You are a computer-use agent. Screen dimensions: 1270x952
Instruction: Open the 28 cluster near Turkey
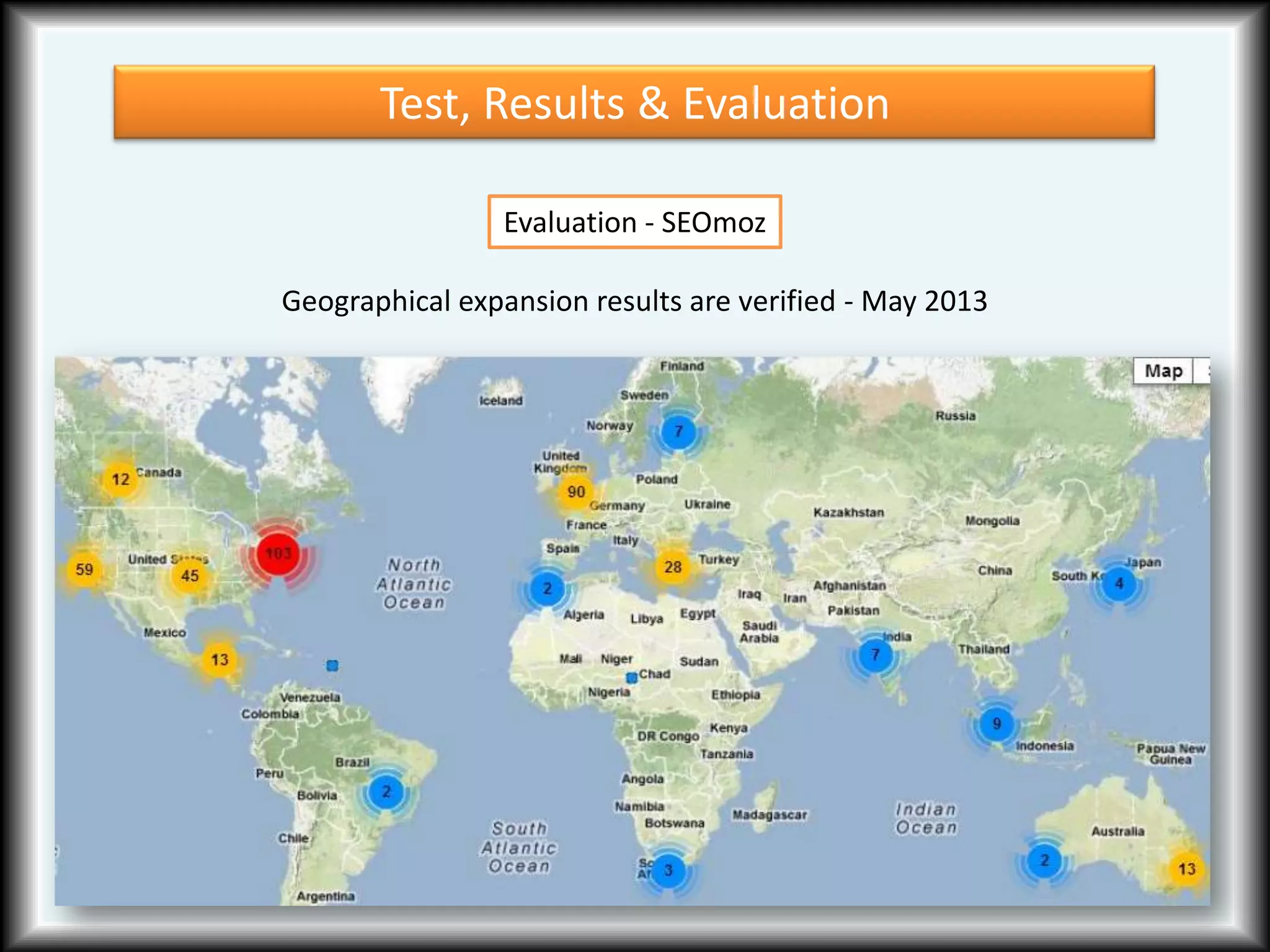(x=673, y=566)
